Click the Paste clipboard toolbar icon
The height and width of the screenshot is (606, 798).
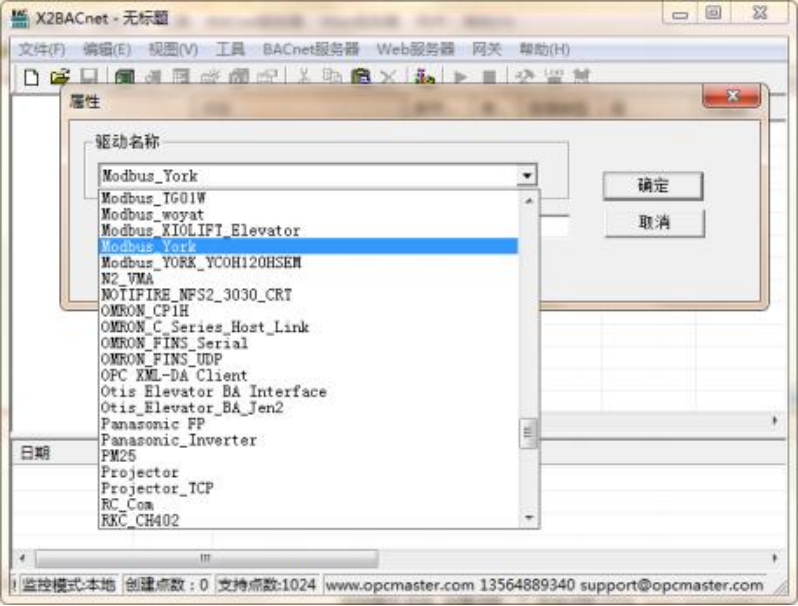[361, 77]
